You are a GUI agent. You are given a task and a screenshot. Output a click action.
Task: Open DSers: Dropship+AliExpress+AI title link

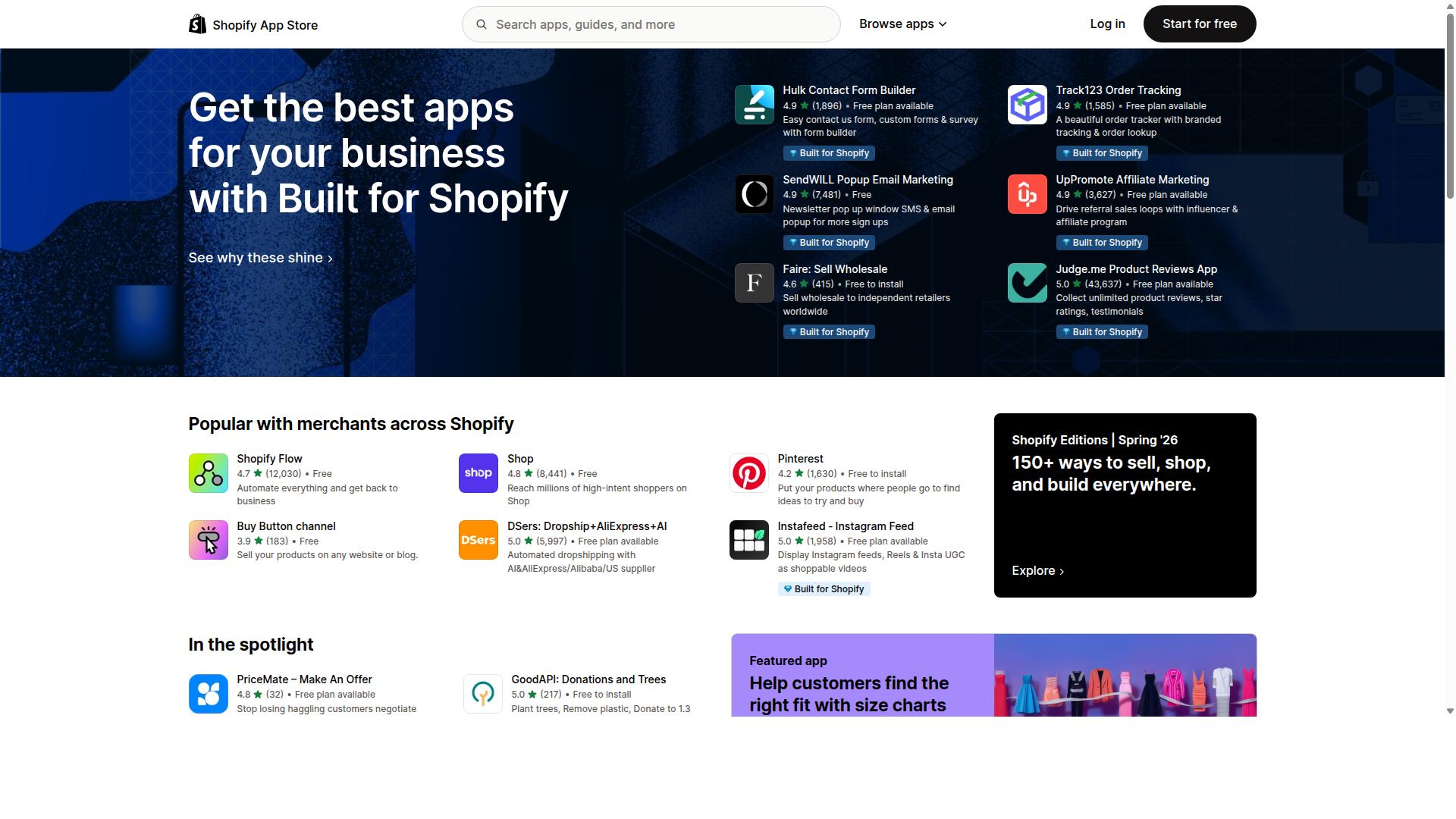click(587, 526)
